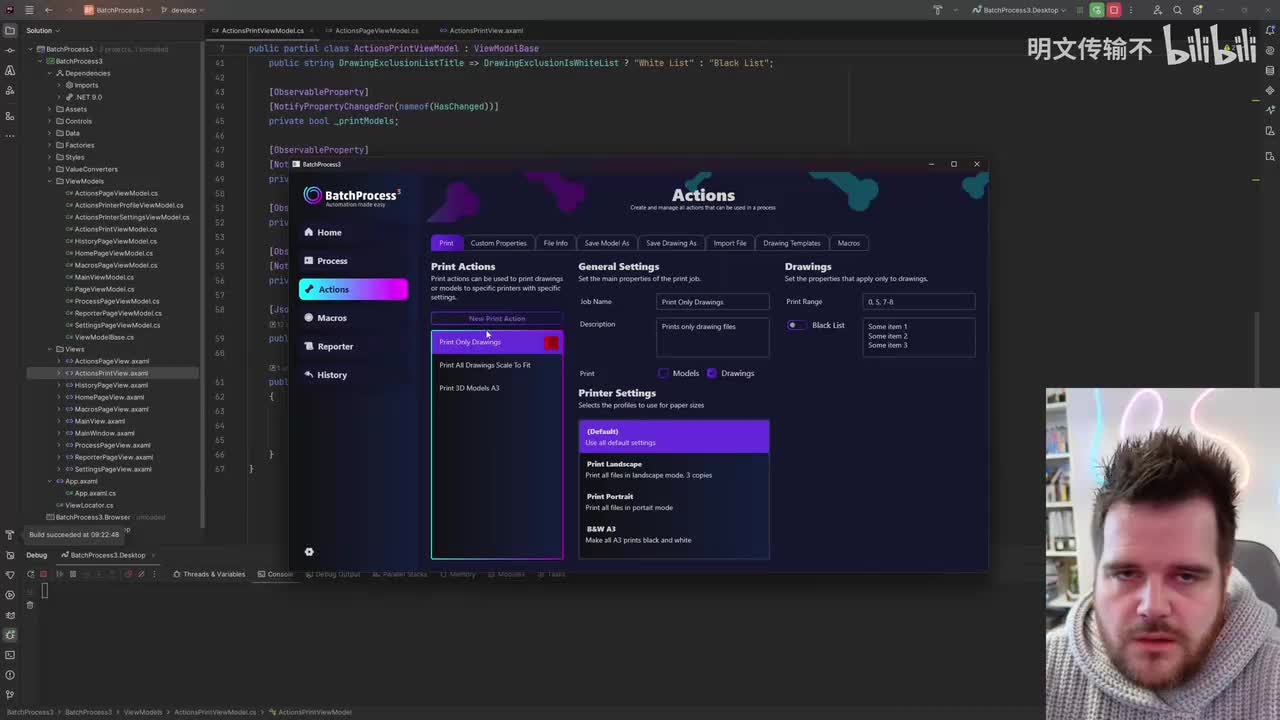The height and width of the screenshot is (720, 1280).
Task: Click the green rerun debug button
Action: pos(1097,10)
